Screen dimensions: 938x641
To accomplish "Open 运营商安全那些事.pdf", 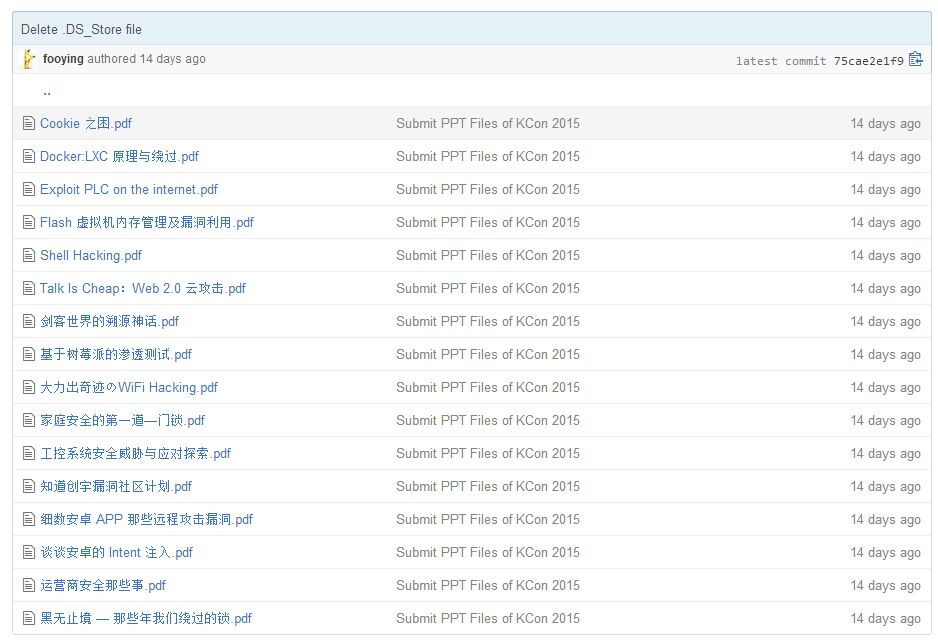I will pos(103,585).
